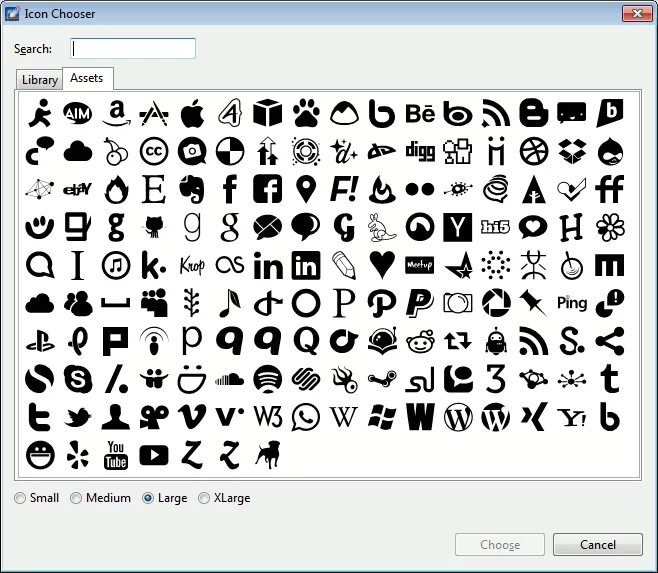The width and height of the screenshot is (658, 573).
Task: Choose the Drupal drop icon
Action: pos(610,151)
